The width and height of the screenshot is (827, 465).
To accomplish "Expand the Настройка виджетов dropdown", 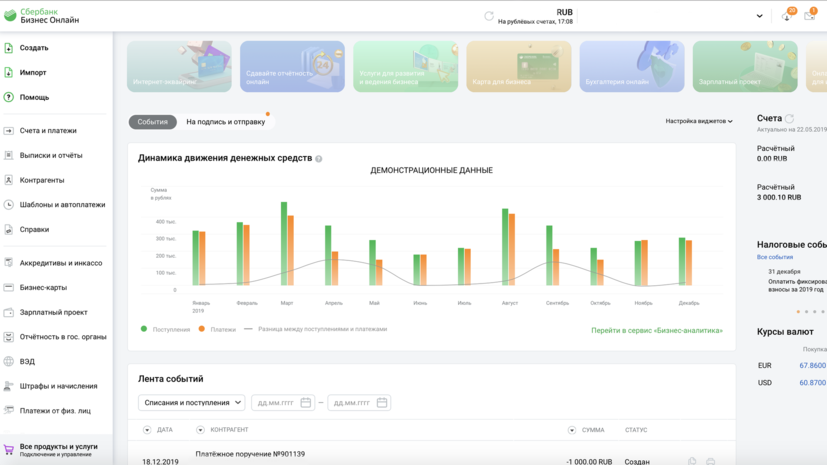I will click(699, 121).
